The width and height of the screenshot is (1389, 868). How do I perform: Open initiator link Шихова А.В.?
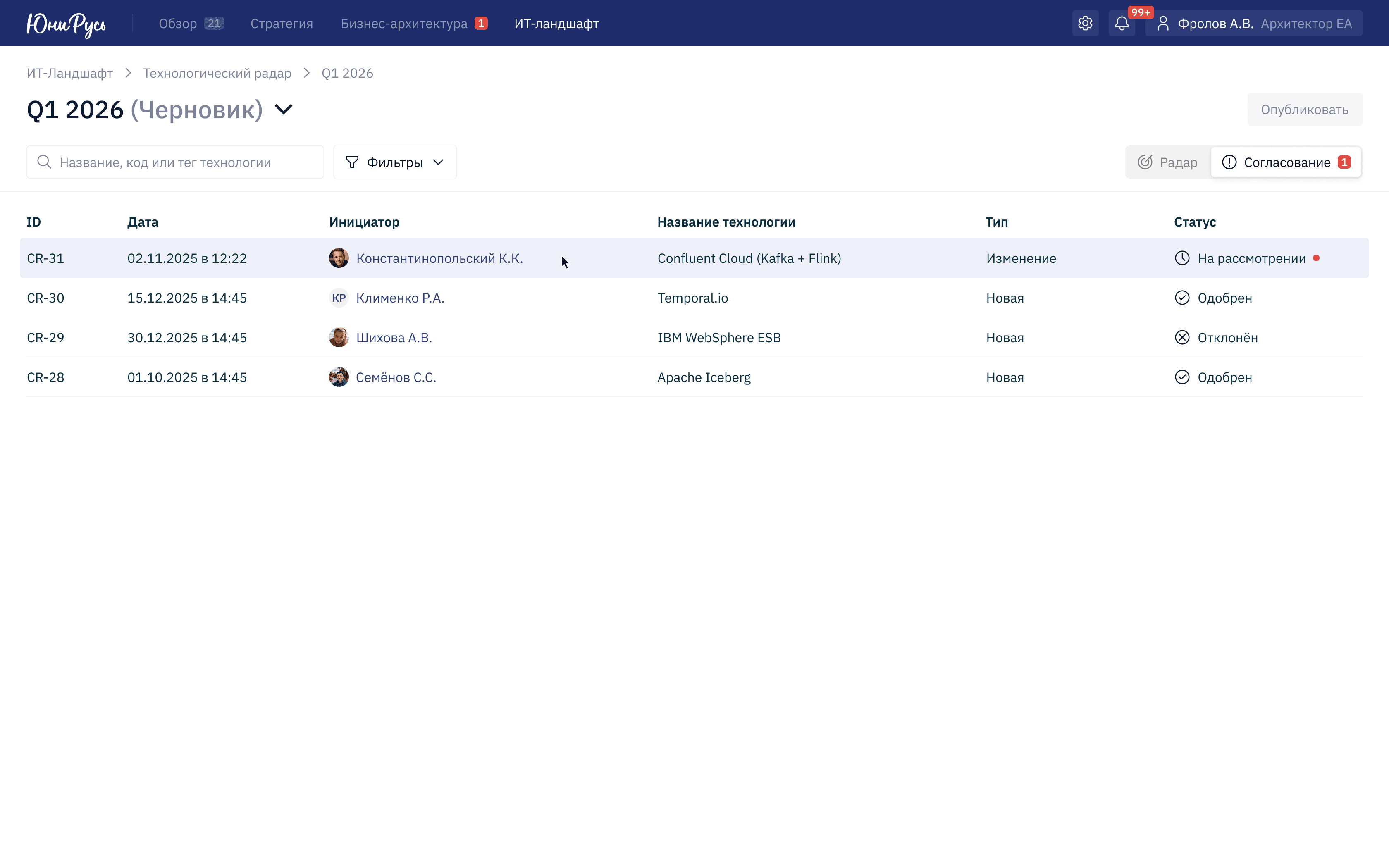(x=394, y=338)
